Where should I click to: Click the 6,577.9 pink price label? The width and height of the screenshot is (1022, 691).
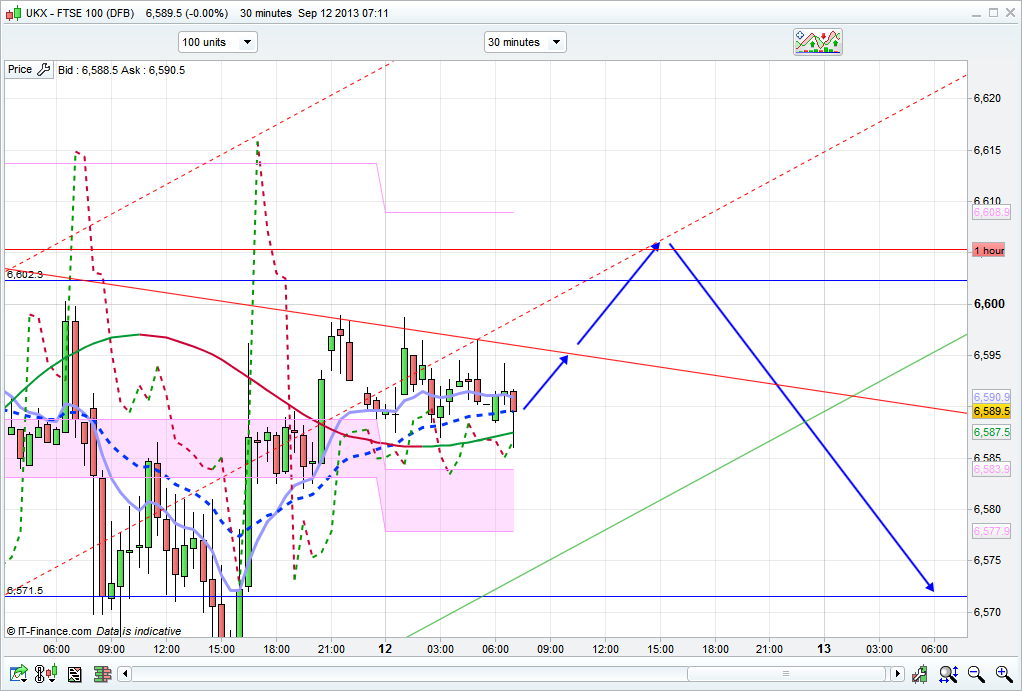coord(991,531)
